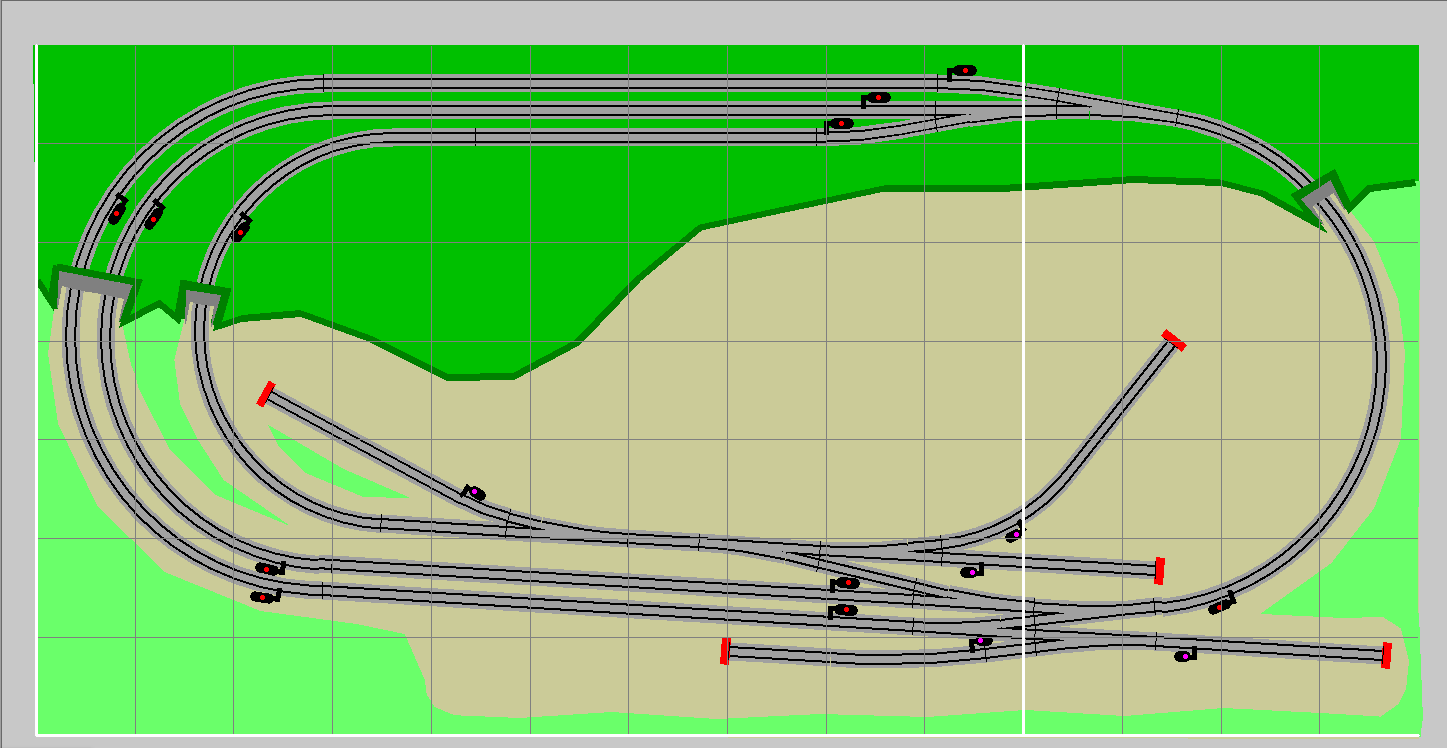Click the red signal on the middle left curve
Viewport: 1447px width, 748px height.
click(154, 215)
